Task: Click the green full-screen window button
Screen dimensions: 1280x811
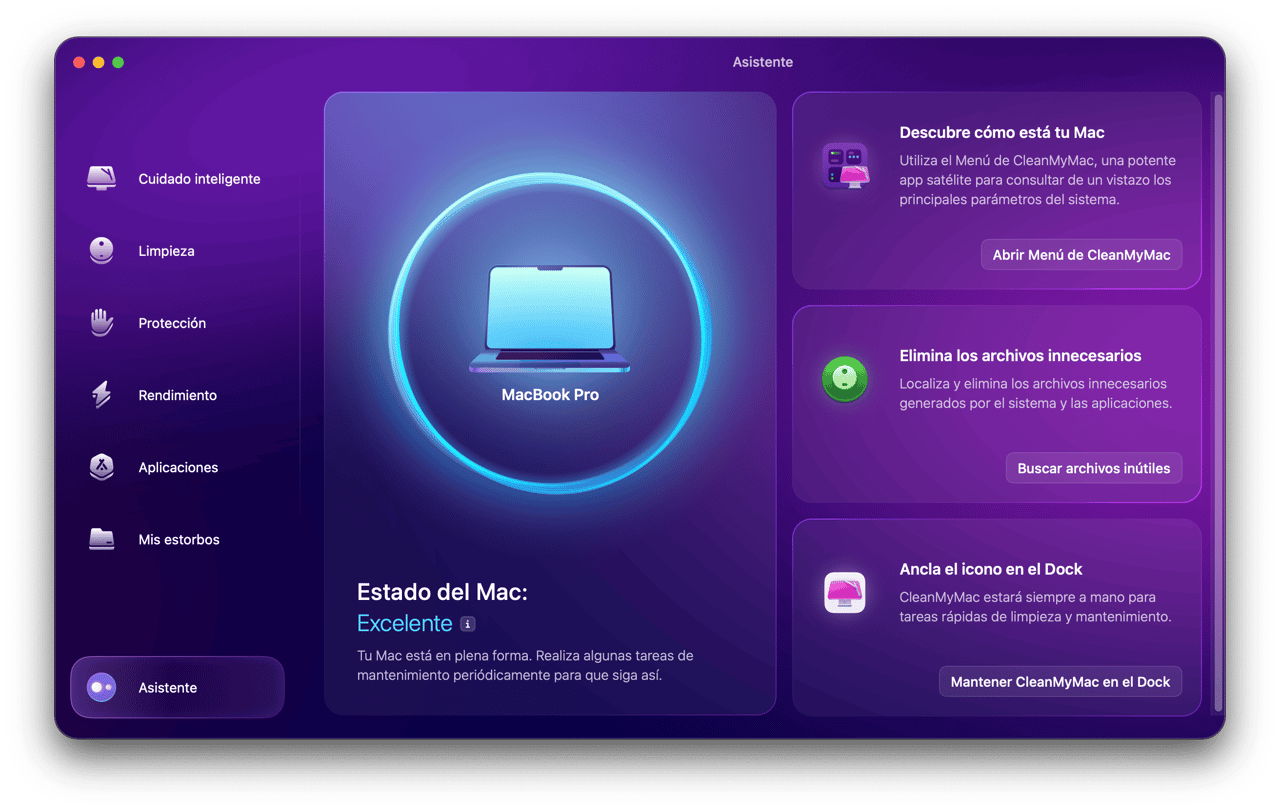Action: tap(118, 62)
